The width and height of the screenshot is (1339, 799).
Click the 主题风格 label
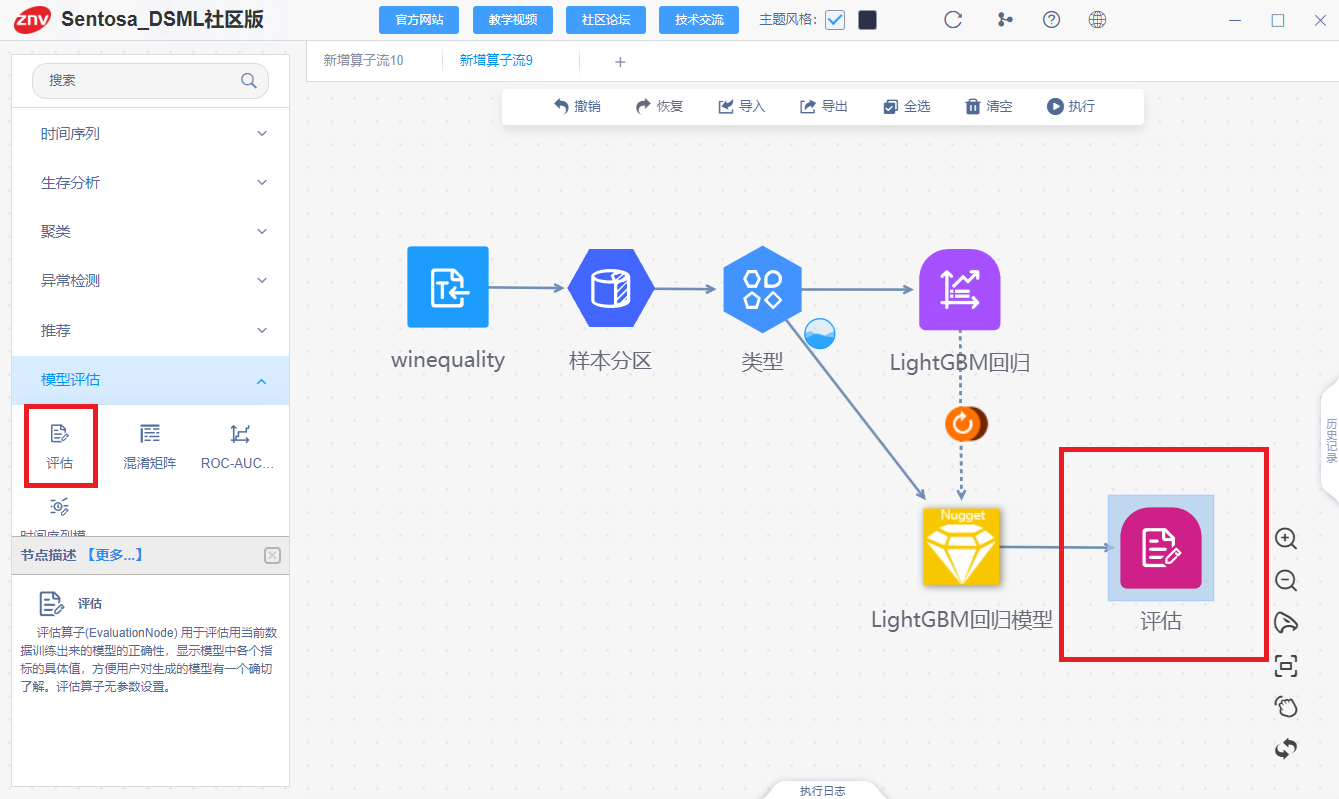(x=788, y=20)
